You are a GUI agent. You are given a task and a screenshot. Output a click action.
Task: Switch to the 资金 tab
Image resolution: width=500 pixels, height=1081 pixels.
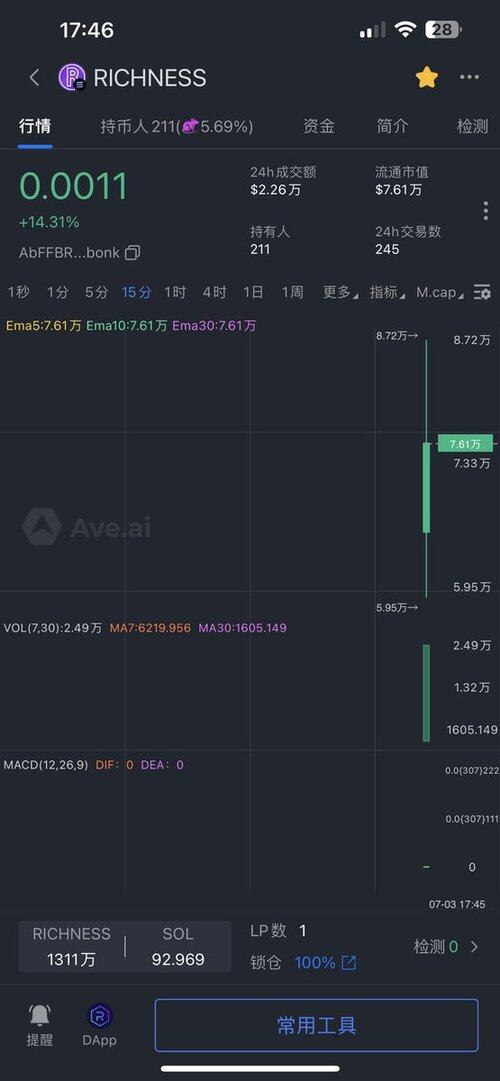point(319,126)
